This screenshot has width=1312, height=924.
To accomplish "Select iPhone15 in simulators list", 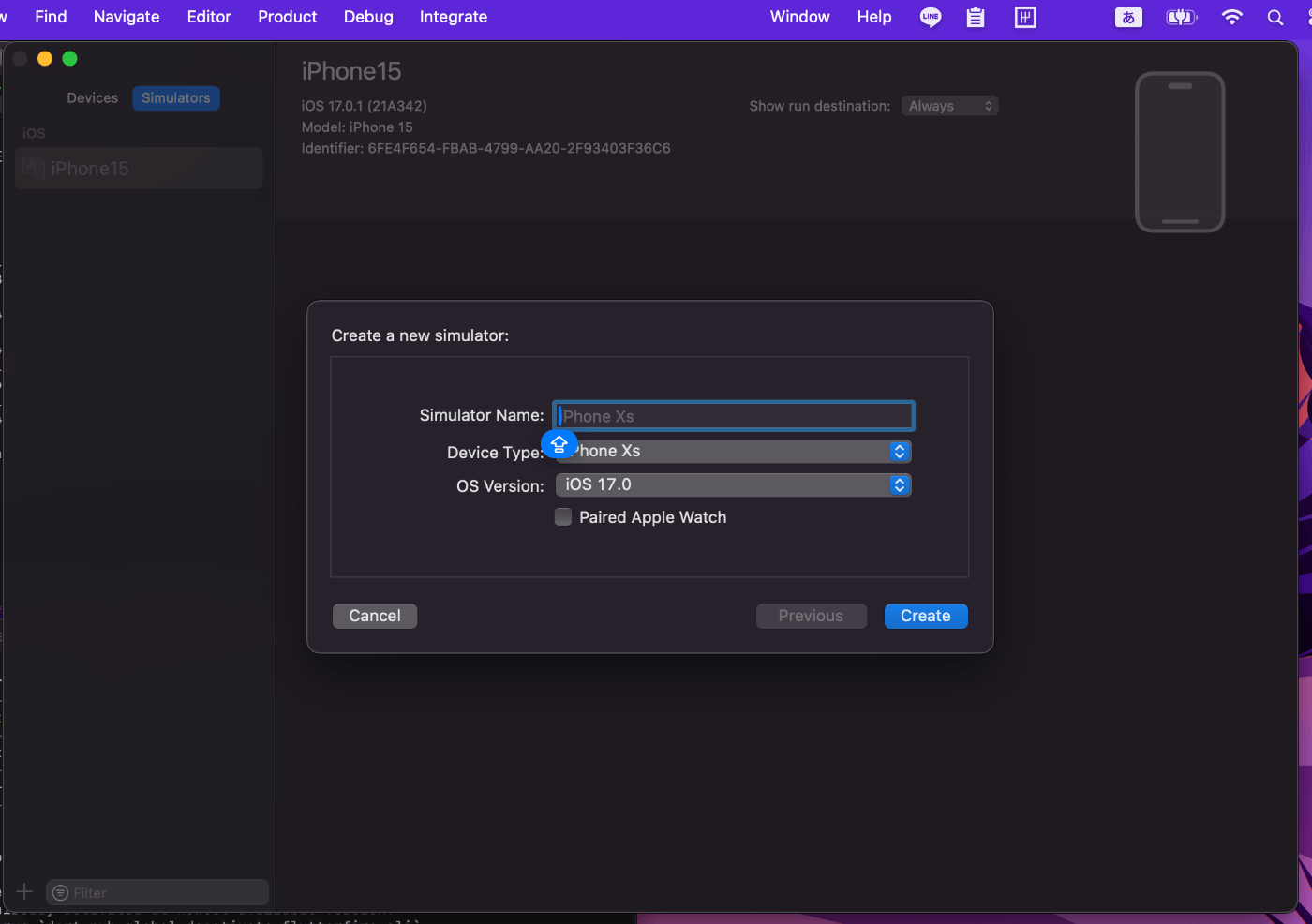I will (x=139, y=169).
